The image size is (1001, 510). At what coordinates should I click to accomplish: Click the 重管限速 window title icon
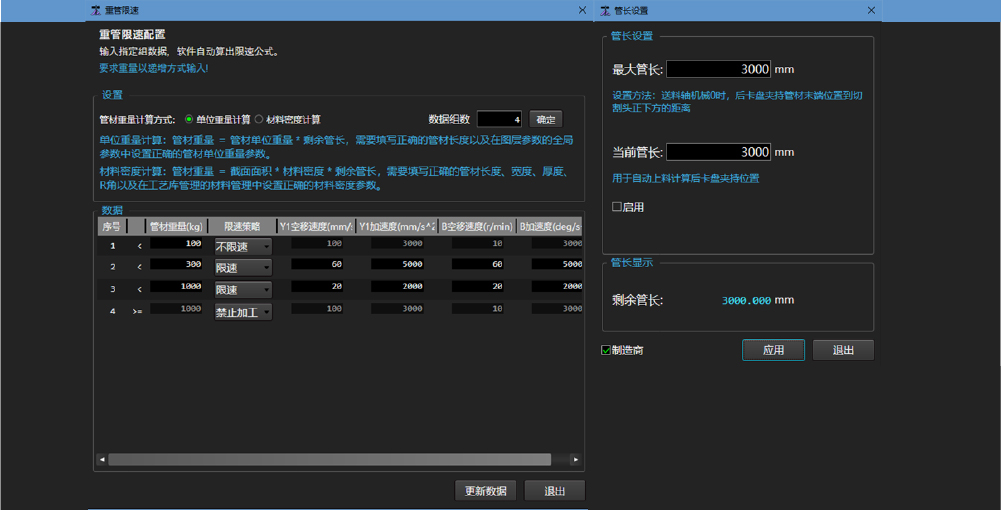(95, 10)
